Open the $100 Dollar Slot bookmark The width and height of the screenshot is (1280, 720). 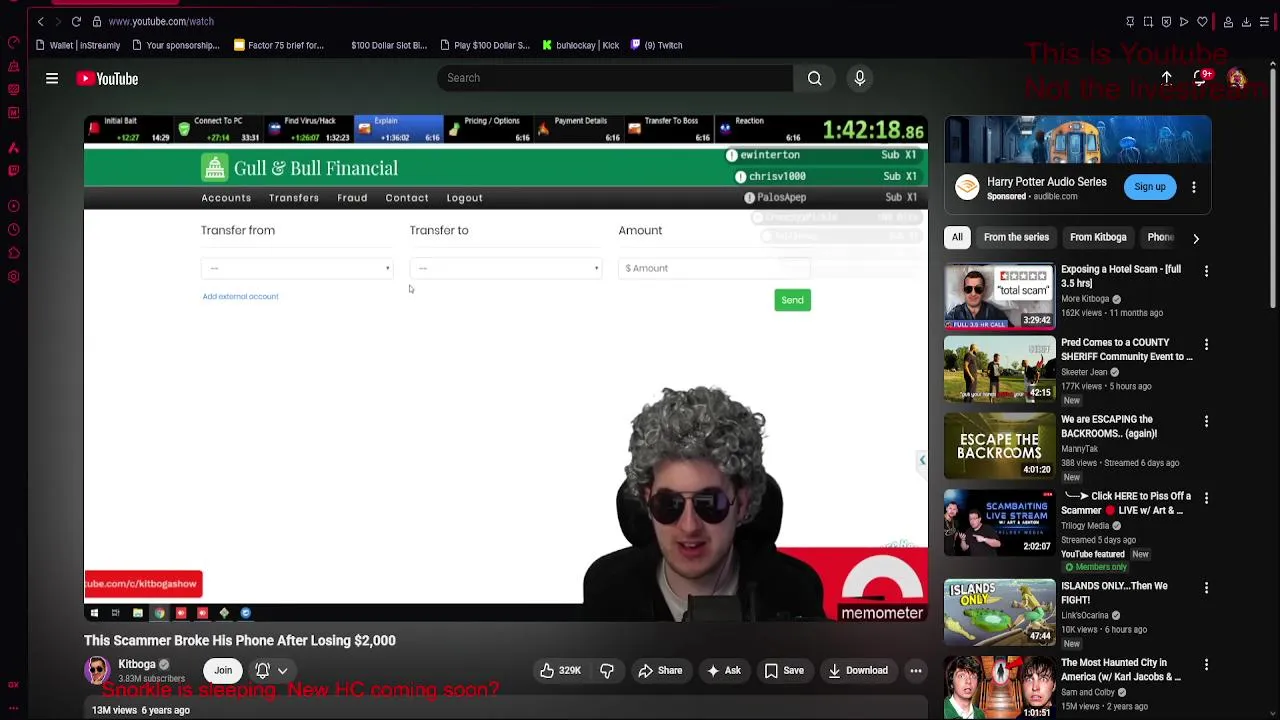(388, 45)
